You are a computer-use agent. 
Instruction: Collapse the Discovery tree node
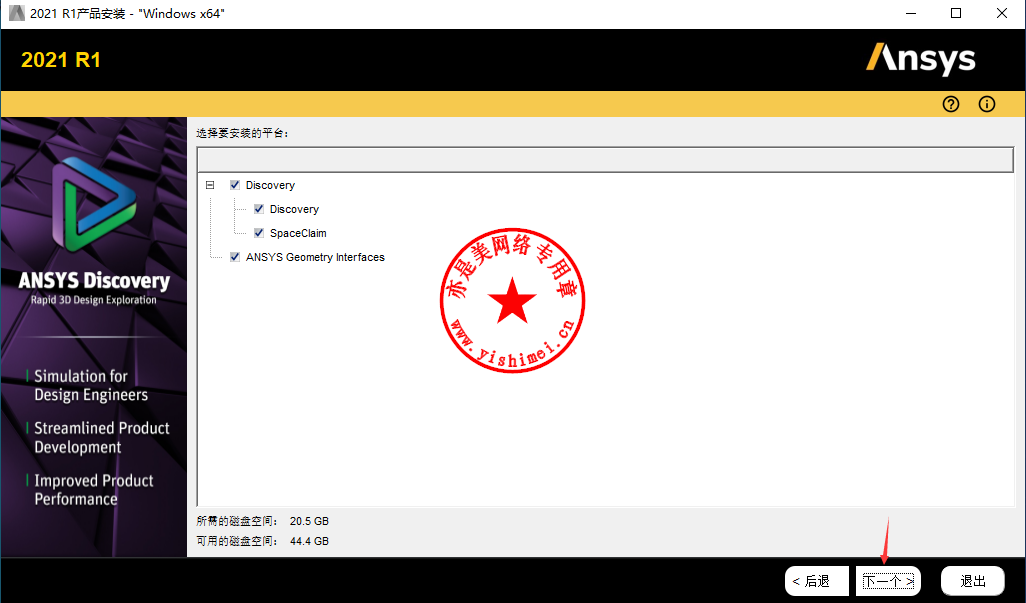point(210,185)
